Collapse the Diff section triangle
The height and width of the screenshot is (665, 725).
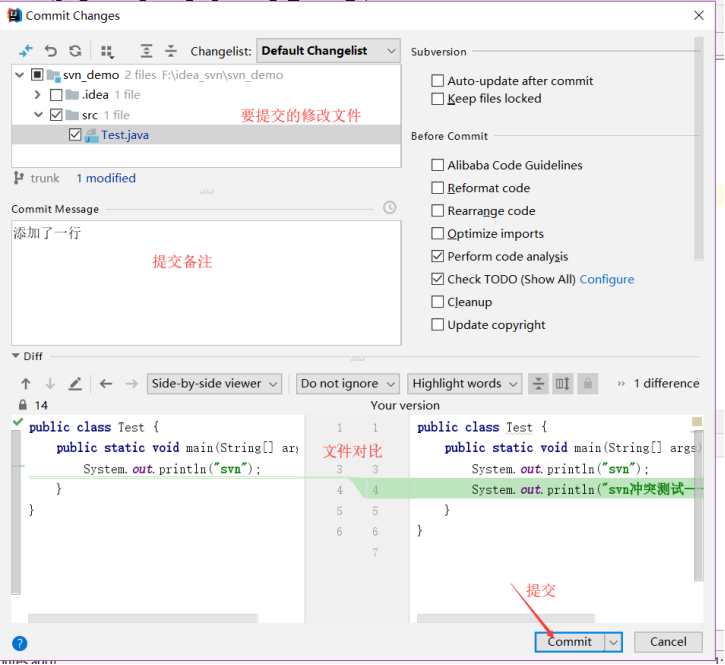16,356
